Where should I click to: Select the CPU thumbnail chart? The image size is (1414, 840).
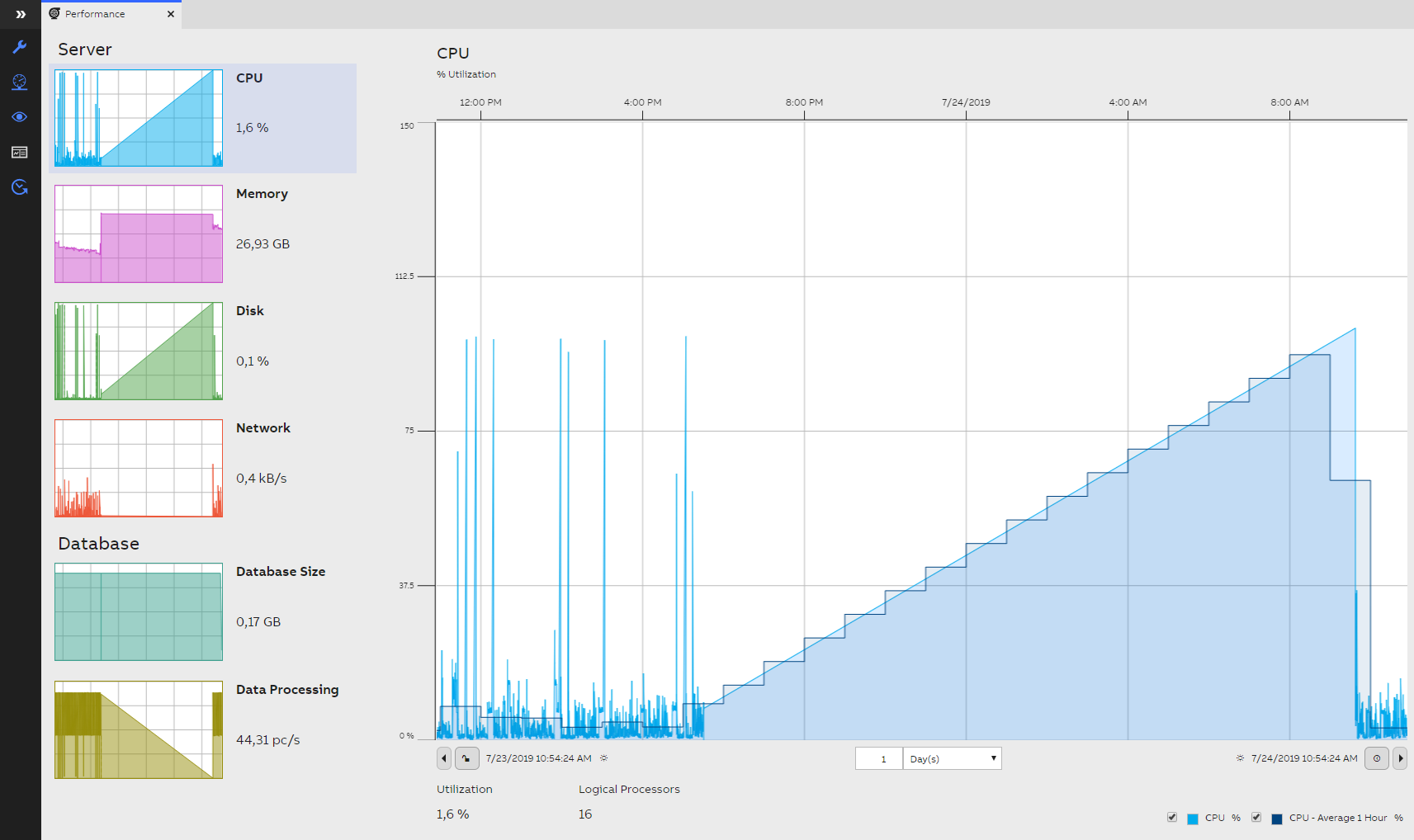(139, 118)
